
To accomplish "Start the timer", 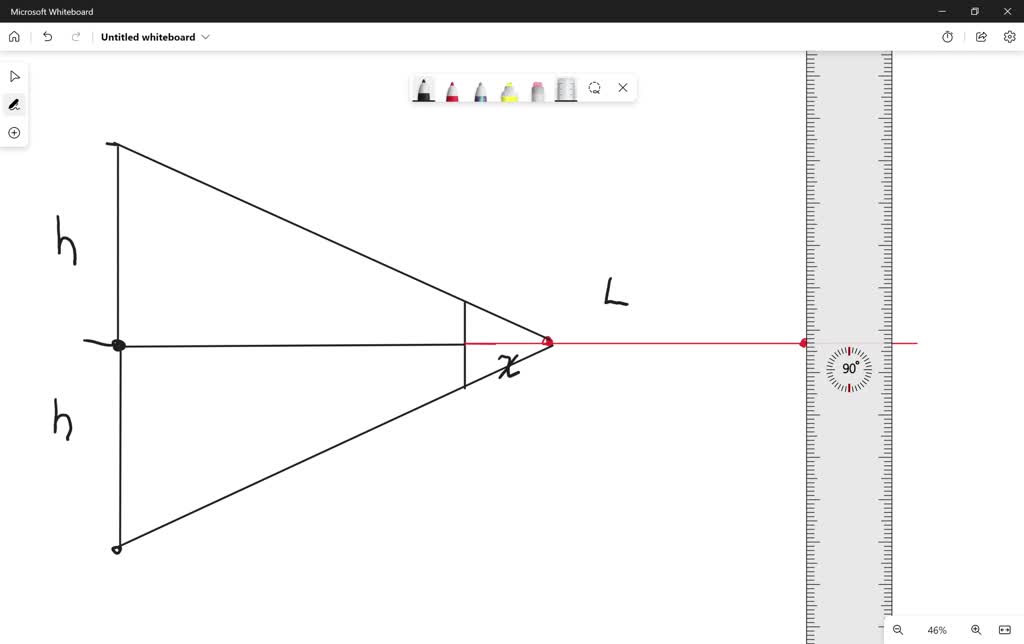I will click(x=947, y=36).
